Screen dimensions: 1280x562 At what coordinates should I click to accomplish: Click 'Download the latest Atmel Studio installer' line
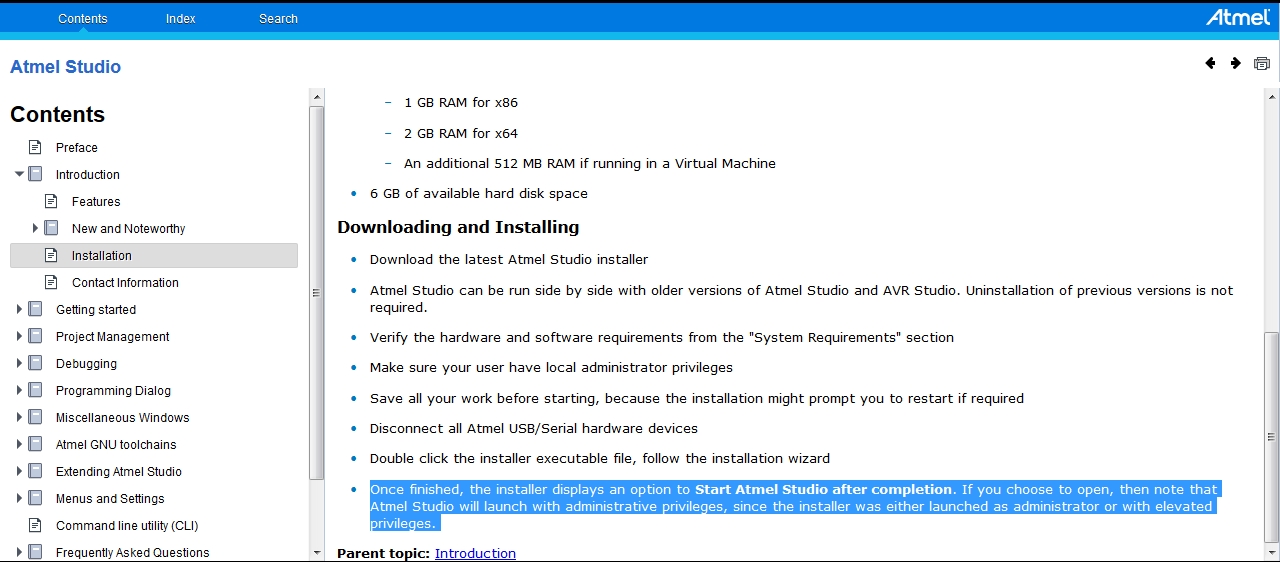click(509, 259)
